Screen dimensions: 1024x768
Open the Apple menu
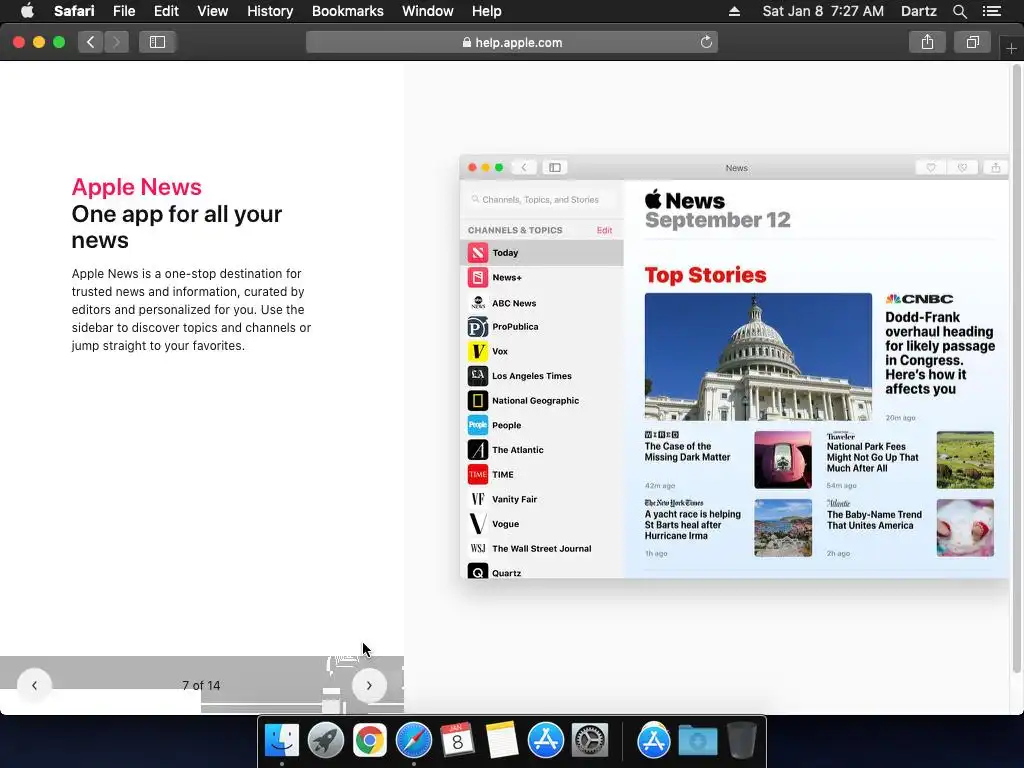pyautogui.click(x=27, y=11)
